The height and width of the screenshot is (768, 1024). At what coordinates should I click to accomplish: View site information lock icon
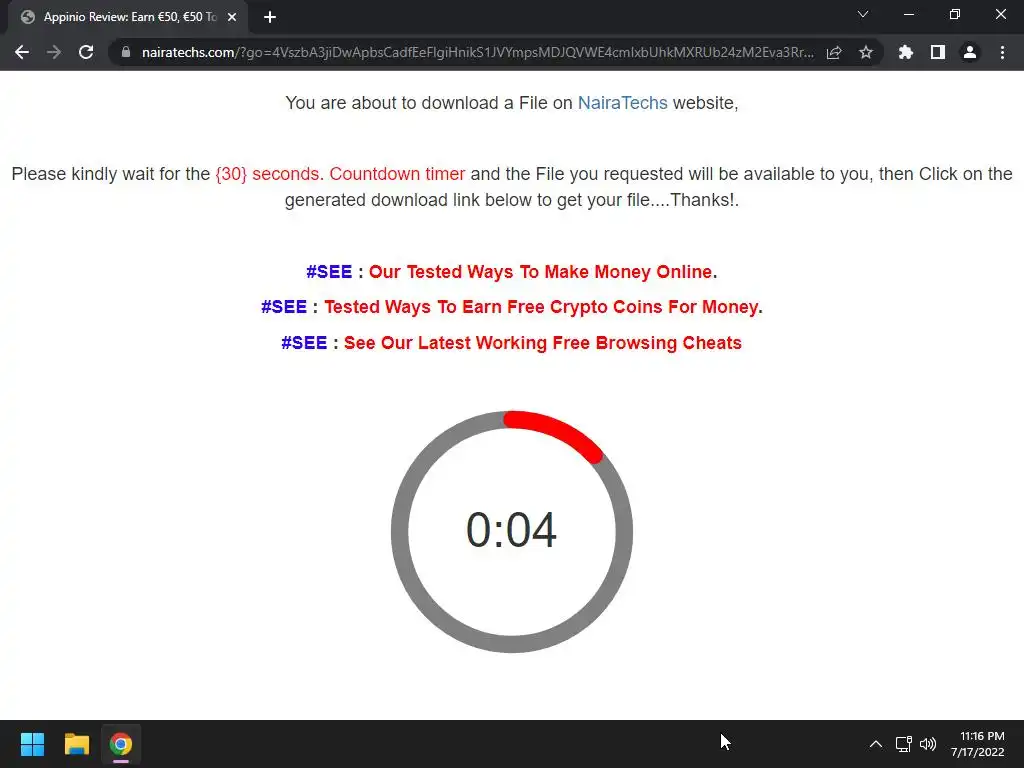(x=126, y=52)
